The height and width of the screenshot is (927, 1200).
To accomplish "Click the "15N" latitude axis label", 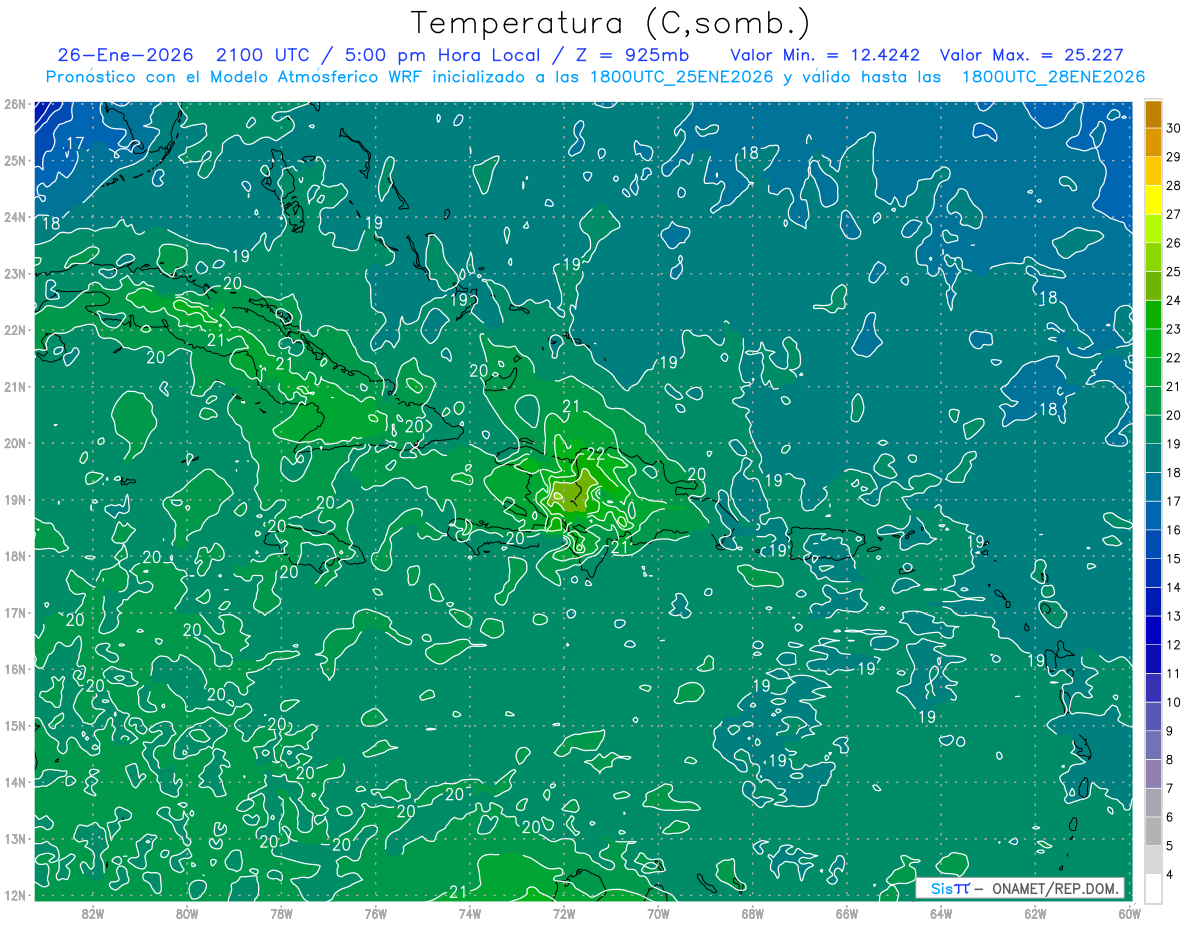I will pyautogui.click(x=15, y=725).
